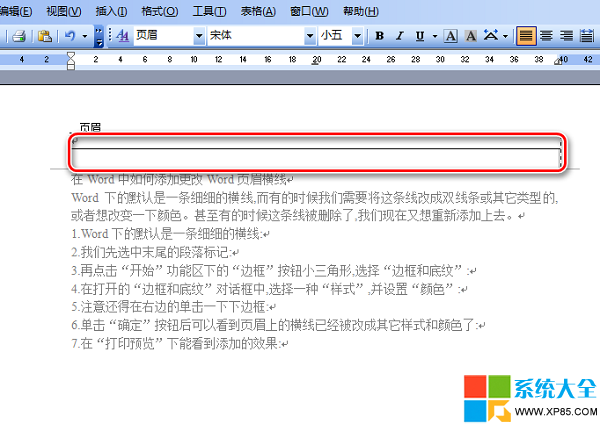Open the 帮助(H) menu
Screen dimensions: 600x424
(361, 11)
